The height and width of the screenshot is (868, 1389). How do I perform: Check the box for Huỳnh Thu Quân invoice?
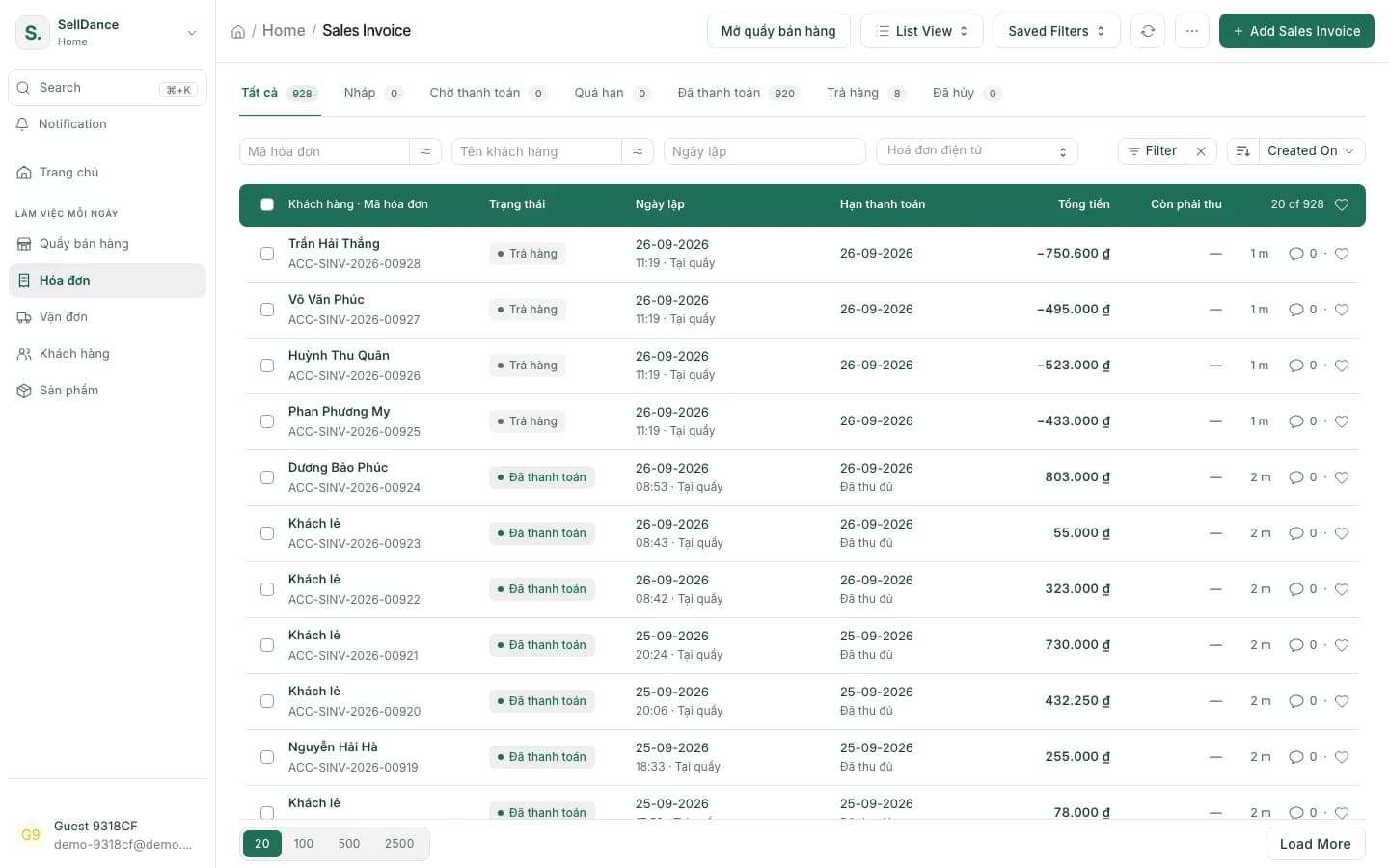pos(267,366)
